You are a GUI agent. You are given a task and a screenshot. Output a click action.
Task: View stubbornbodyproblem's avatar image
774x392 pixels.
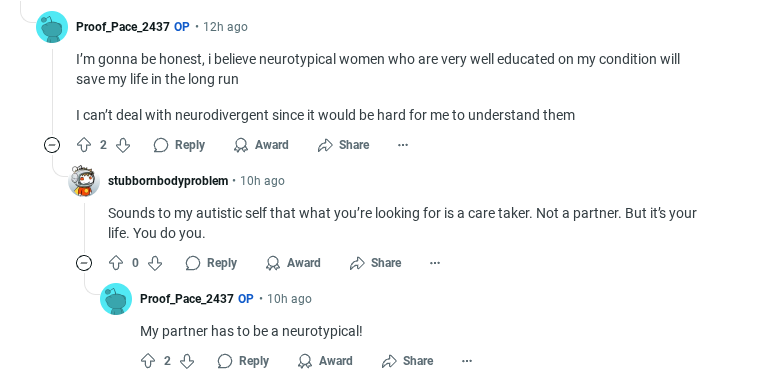pyautogui.click(x=84, y=181)
